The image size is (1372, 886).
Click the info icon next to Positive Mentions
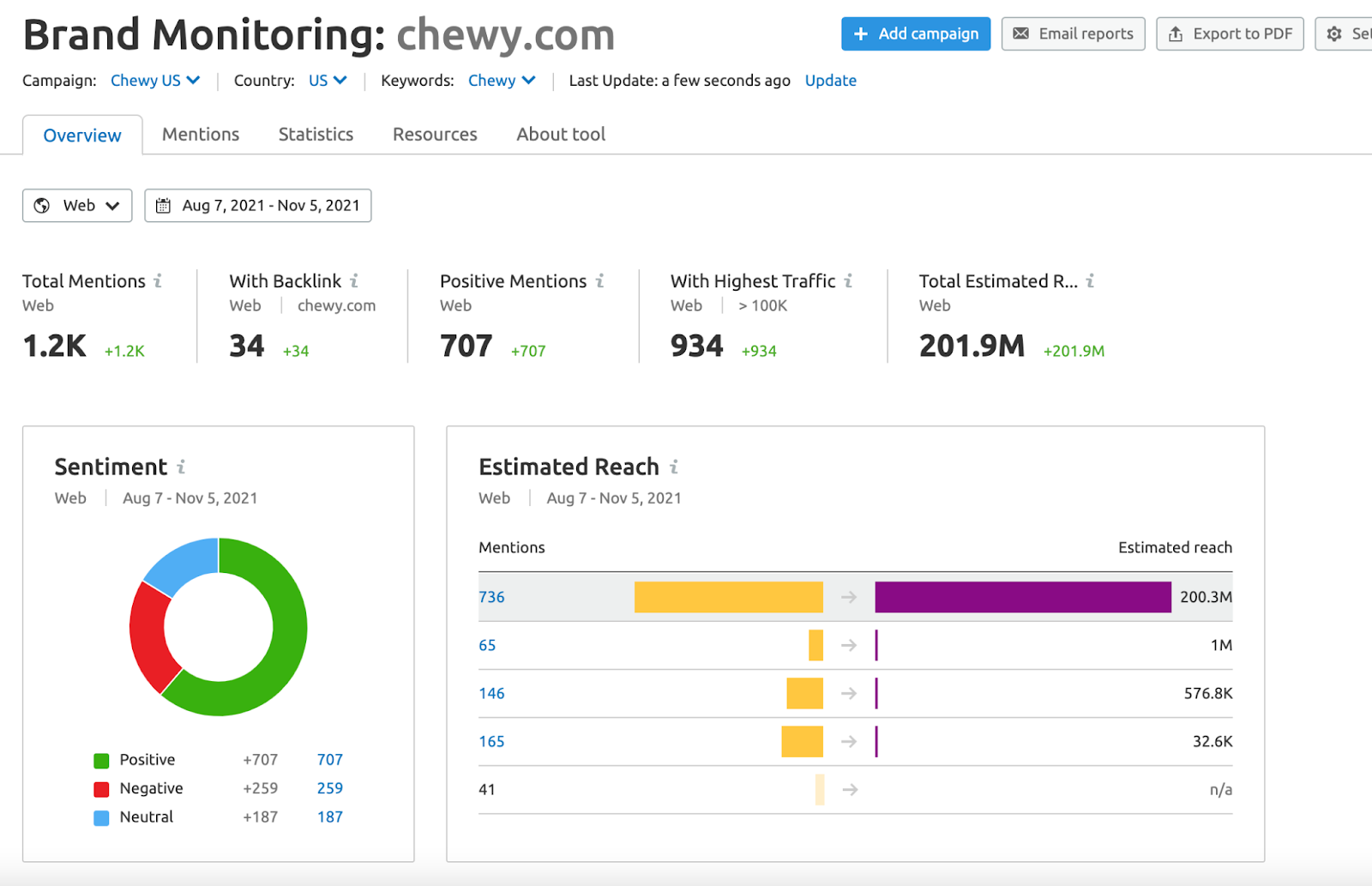tap(600, 280)
